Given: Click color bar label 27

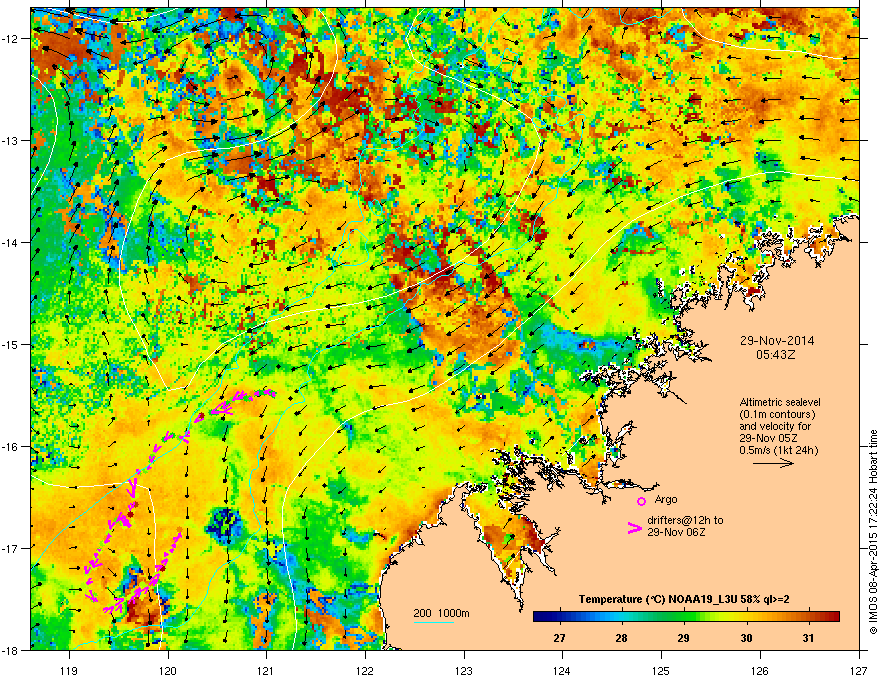Looking at the screenshot, I should click(x=559, y=638).
